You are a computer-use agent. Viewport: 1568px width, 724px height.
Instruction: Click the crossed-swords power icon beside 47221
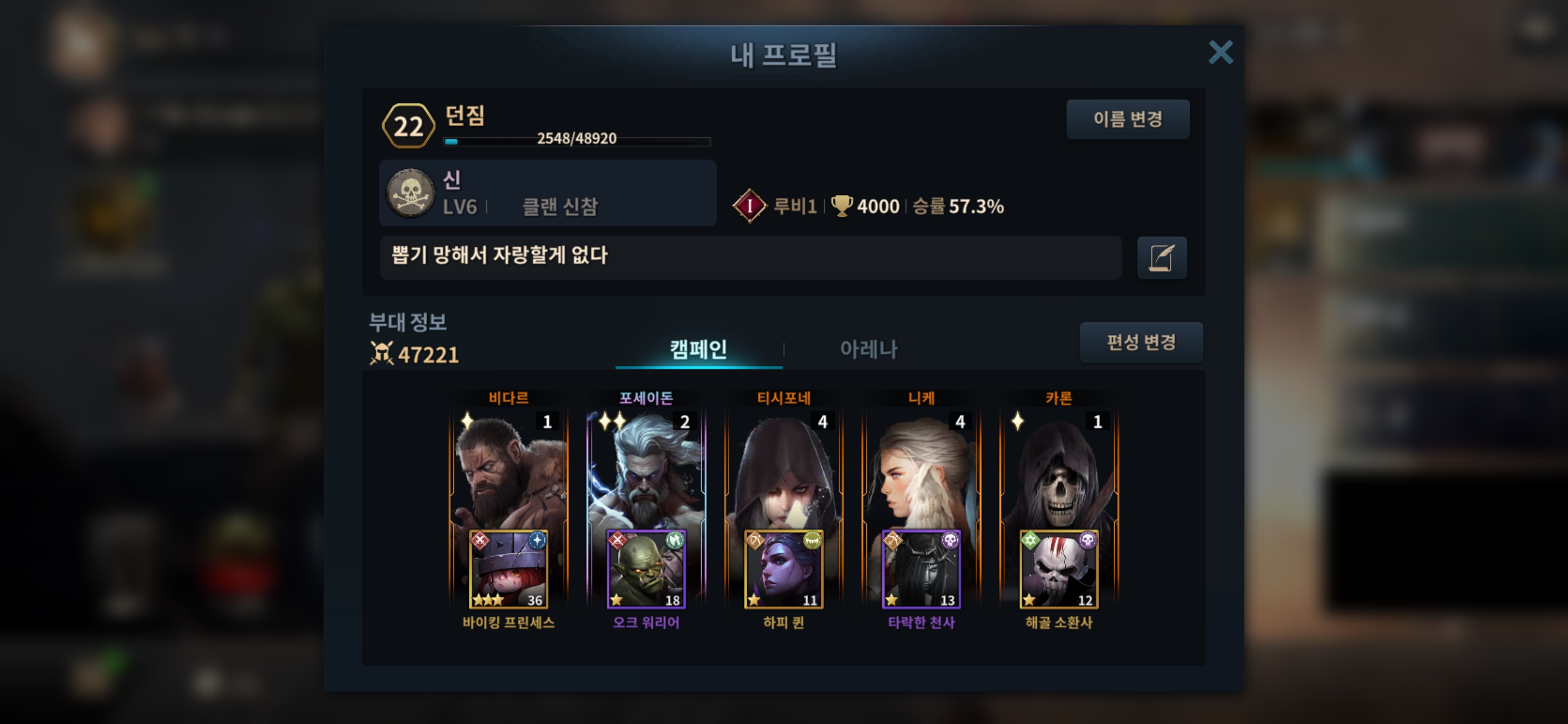(x=381, y=353)
